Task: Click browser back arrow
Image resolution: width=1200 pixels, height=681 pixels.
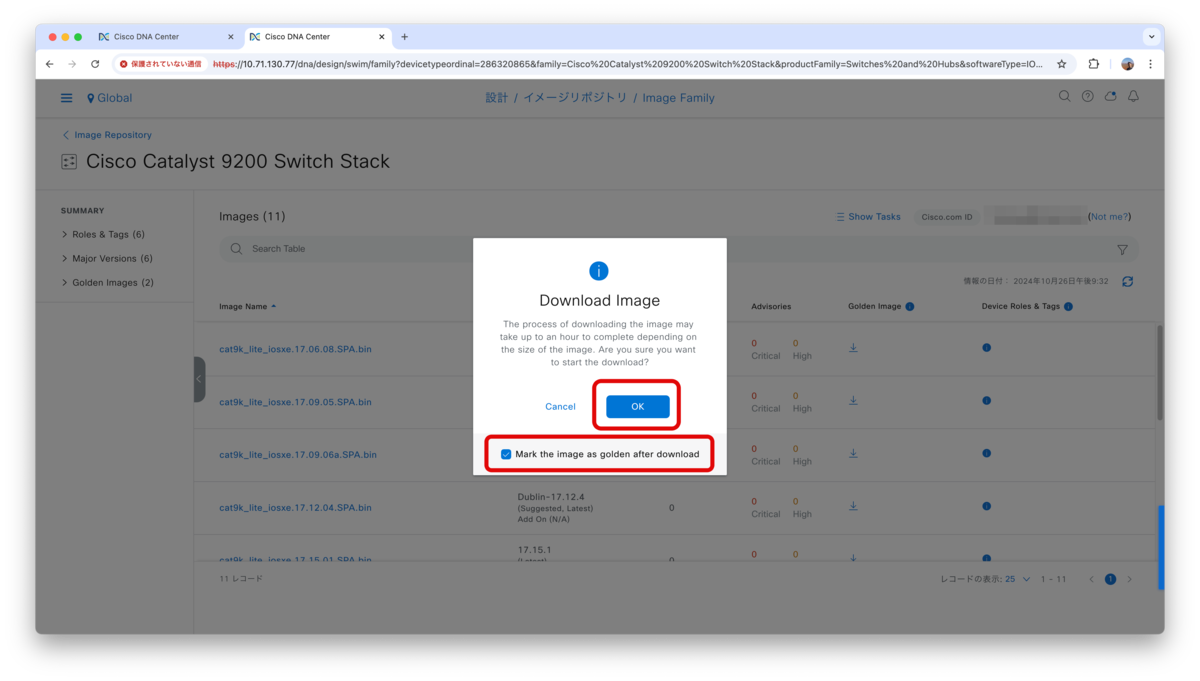Action: pyautogui.click(x=49, y=64)
